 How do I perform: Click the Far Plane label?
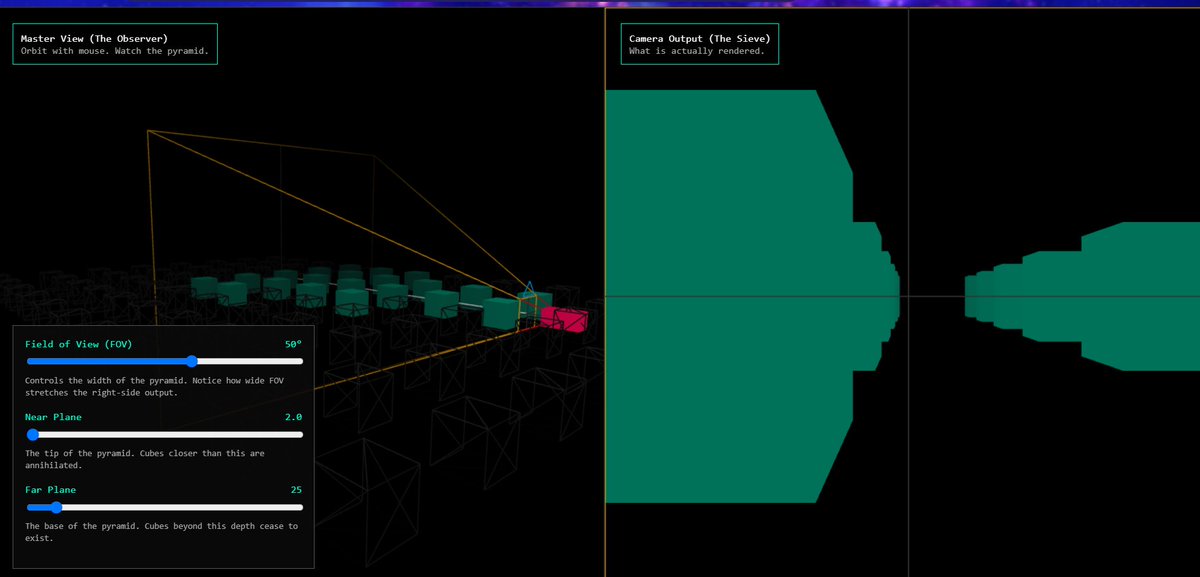tap(50, 490)
